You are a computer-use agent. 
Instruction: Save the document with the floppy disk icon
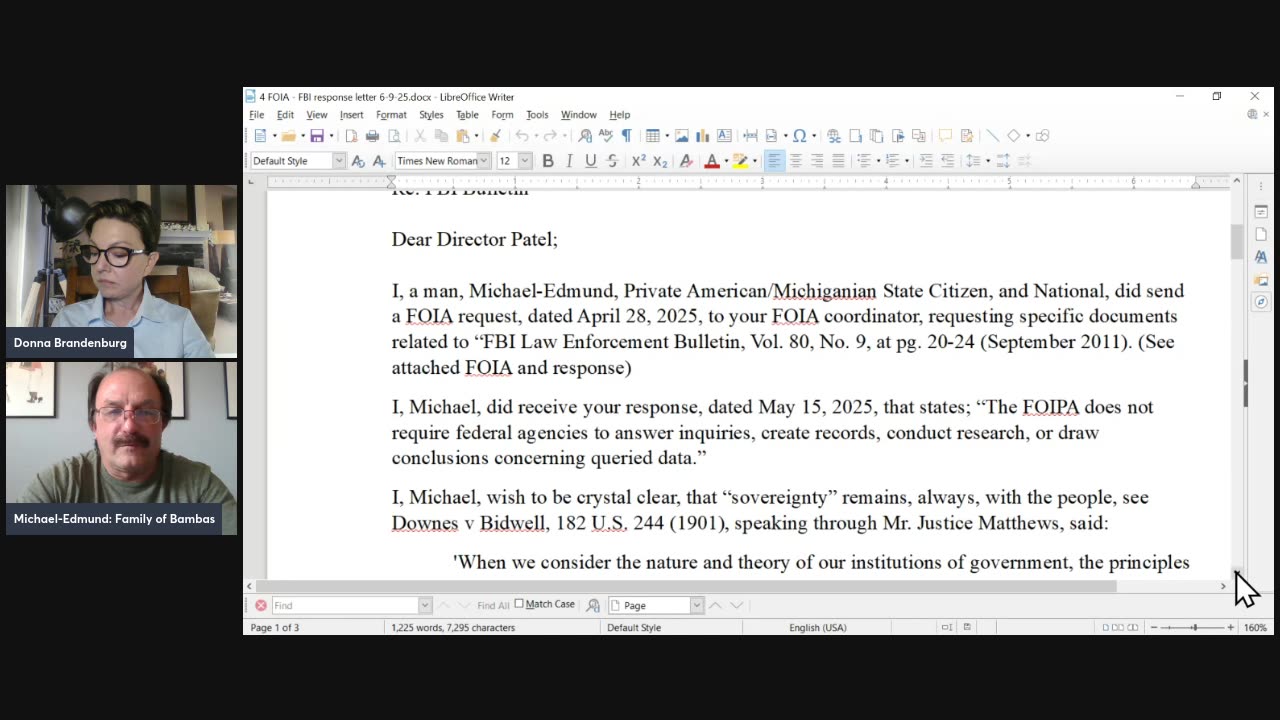[x=316, y=136]
